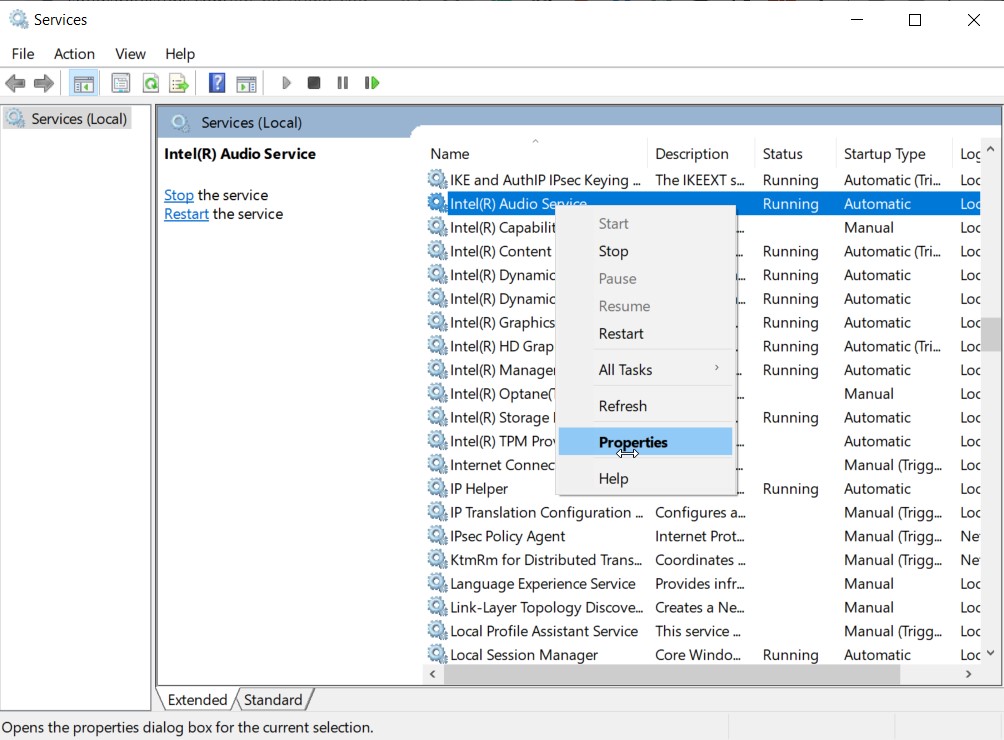Click the Stop the service link
This screenshot has height=740, width=1004.
178,195
